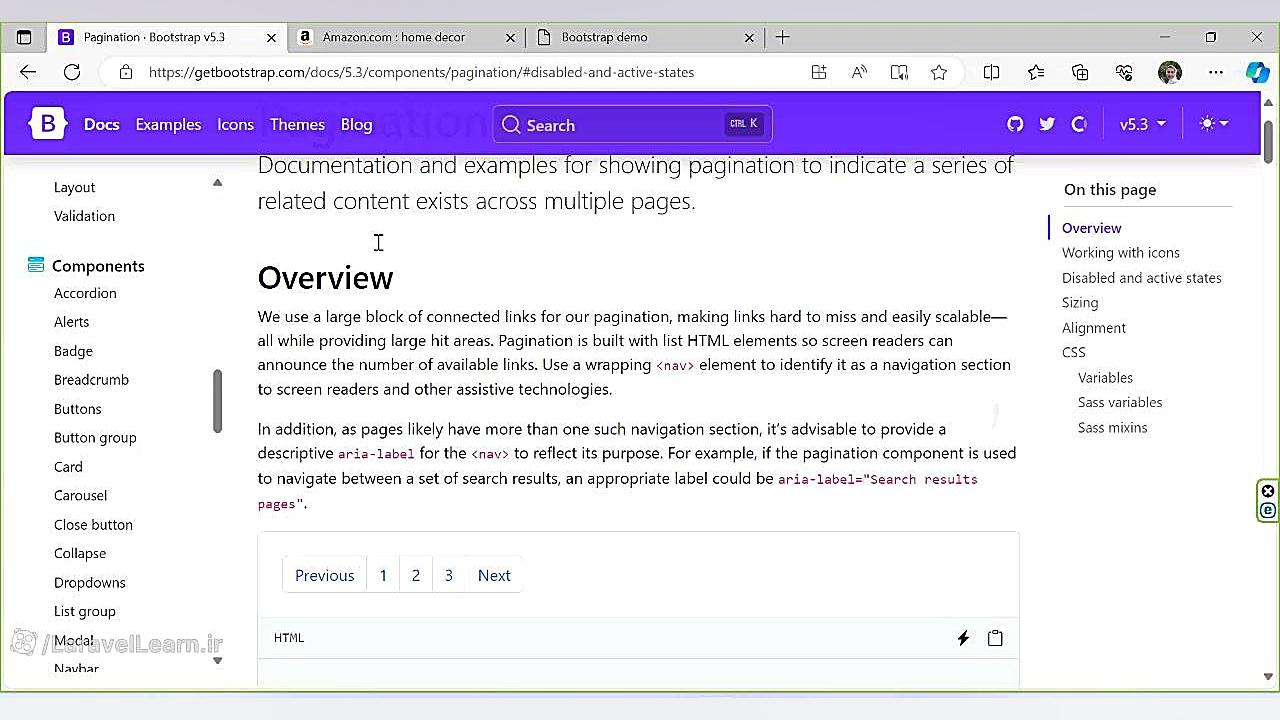Screen dimensions: 1280x720
Task: Open a new tab
Action: point(783,37)
